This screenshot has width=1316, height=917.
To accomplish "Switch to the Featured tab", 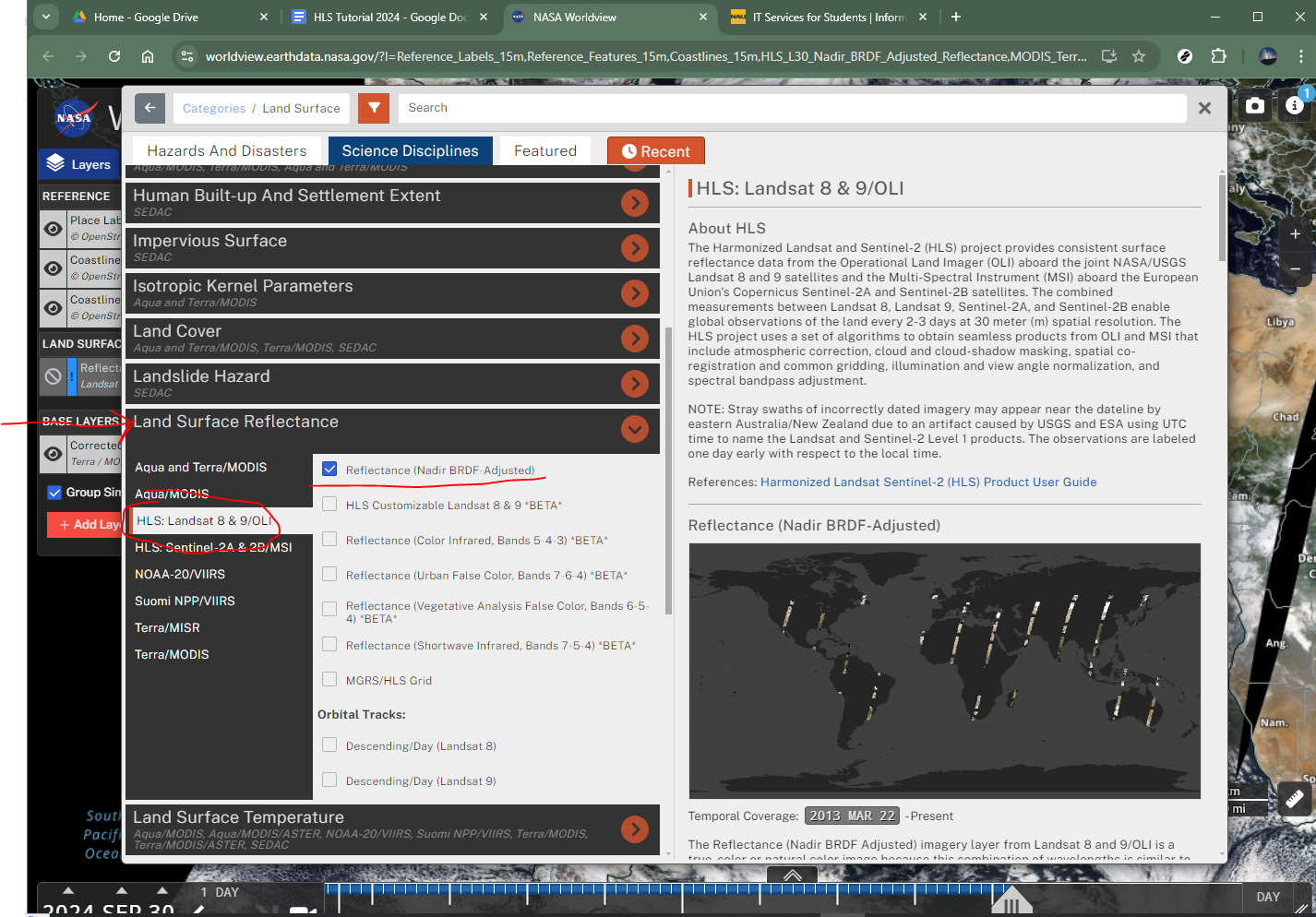I will click(x=544, y=150).
